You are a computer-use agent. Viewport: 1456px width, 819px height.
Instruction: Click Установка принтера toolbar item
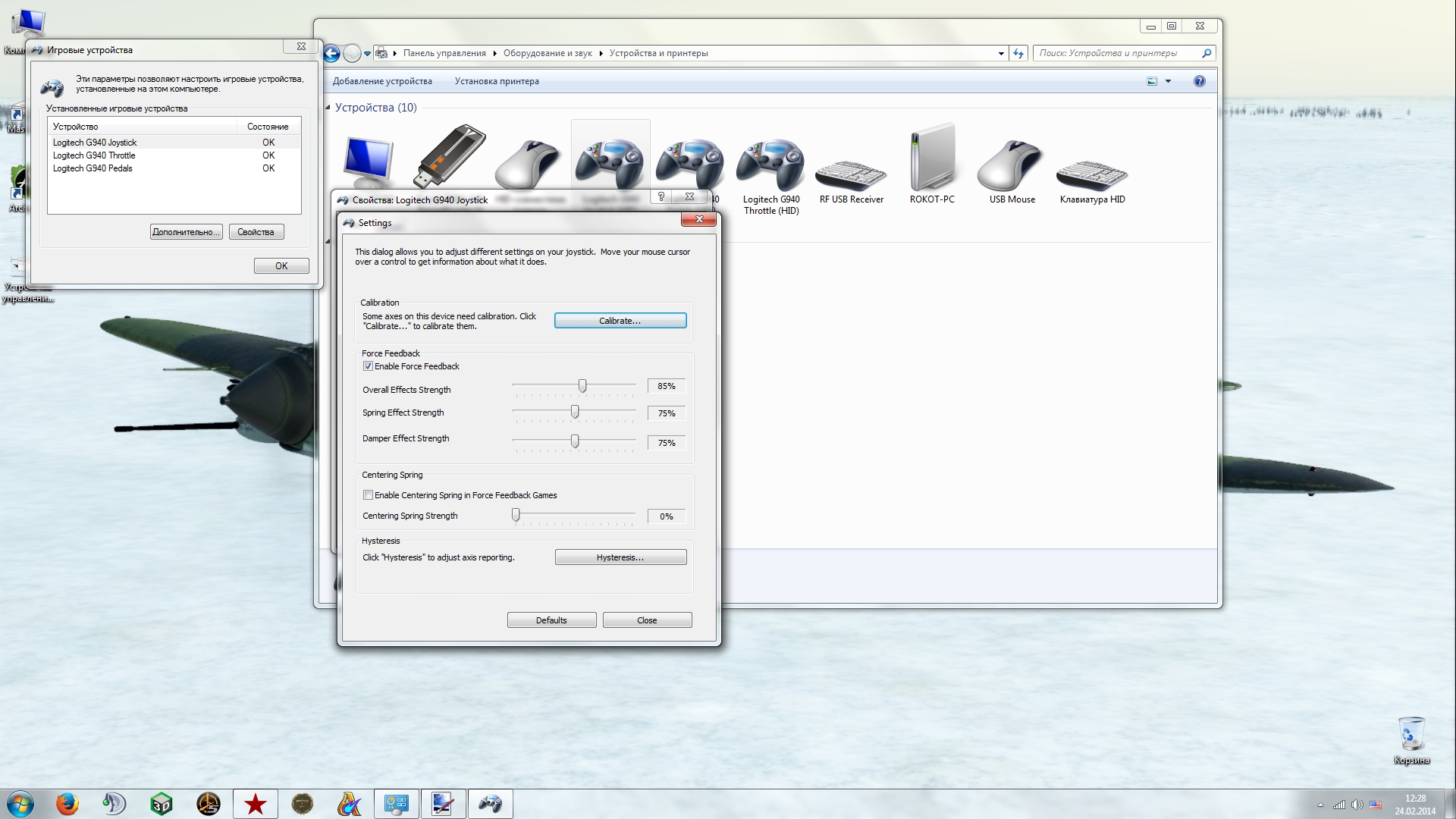pyautogui.click(x=497, y=81)
